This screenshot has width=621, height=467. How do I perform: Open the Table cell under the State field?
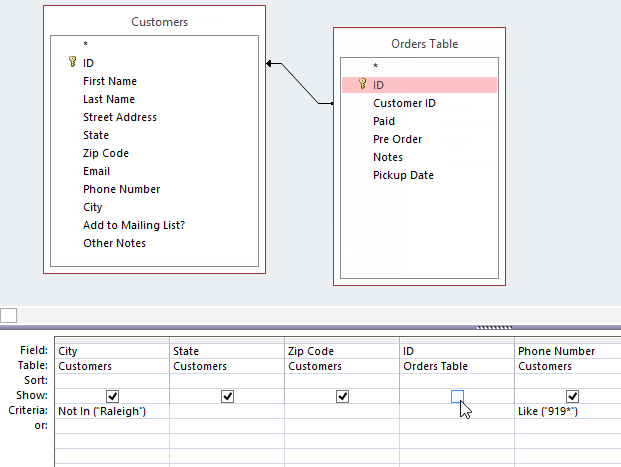227,366
